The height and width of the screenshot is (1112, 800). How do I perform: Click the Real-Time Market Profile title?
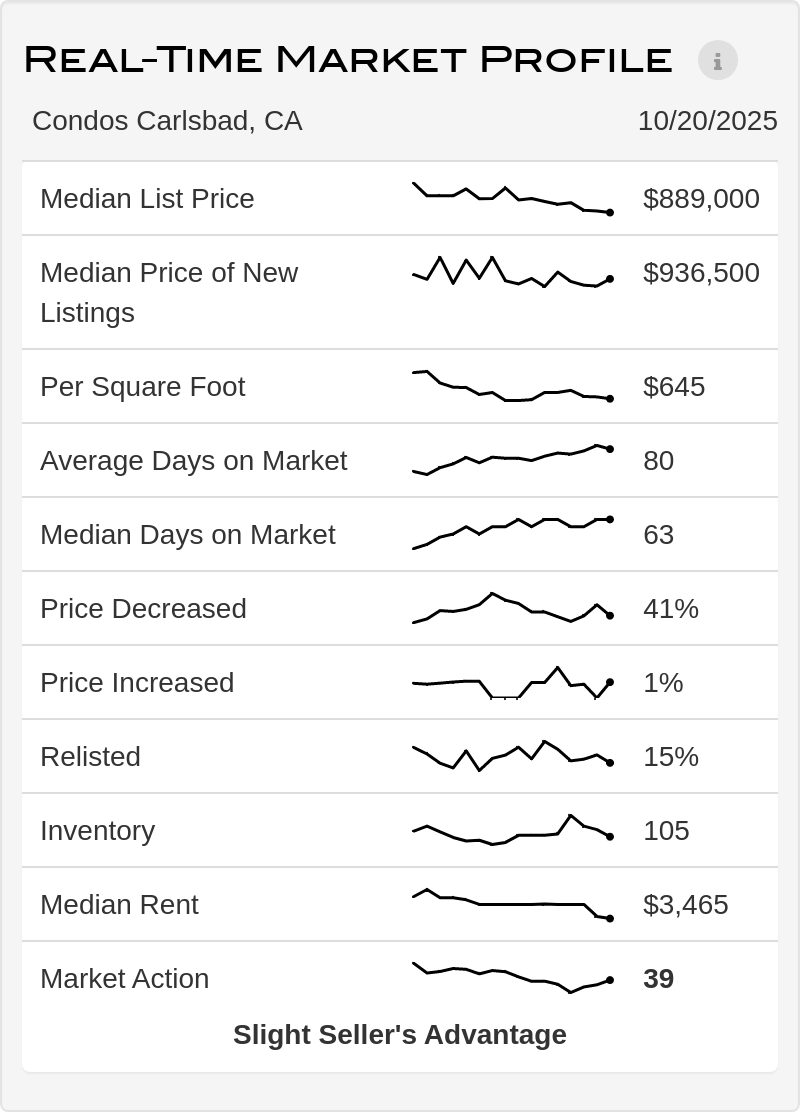[x=348, y=60]
